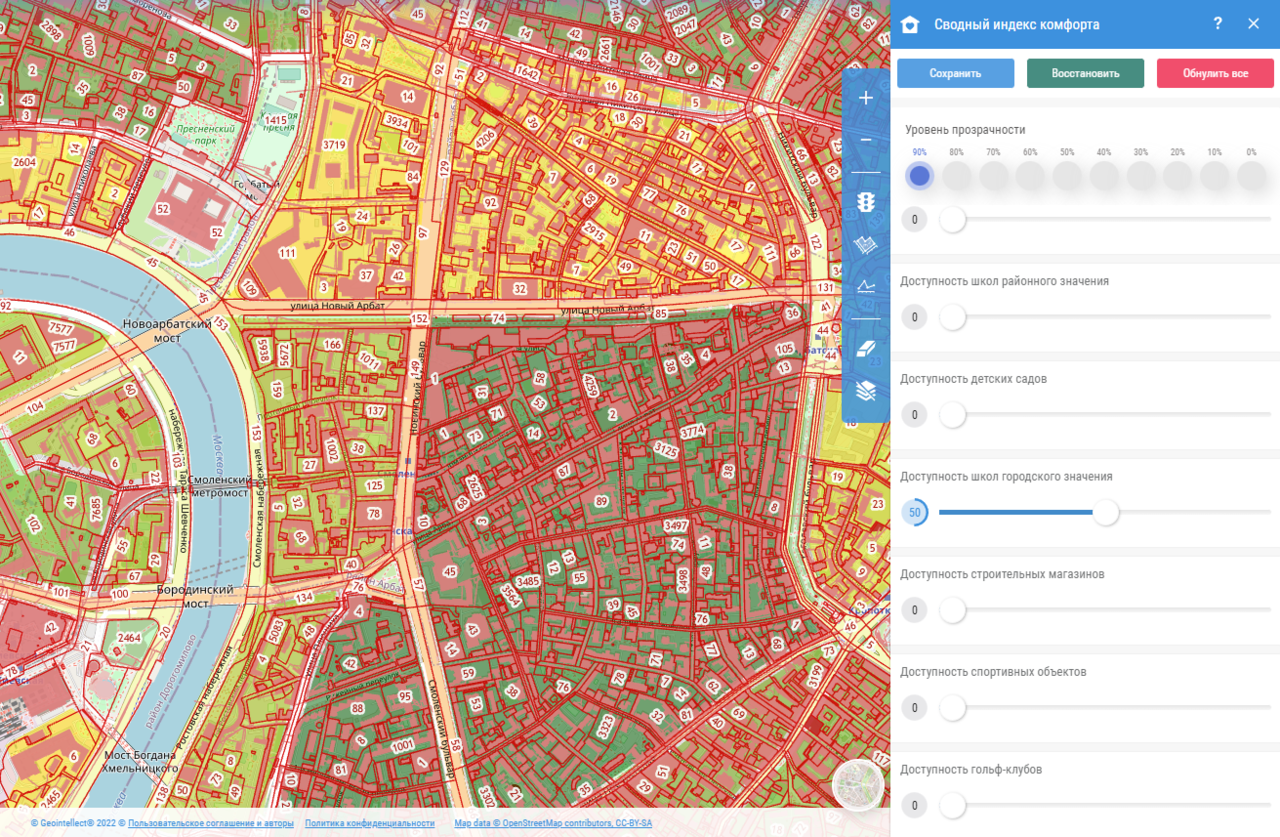Click the Доступность школ городского значения slider handle

click(1105, 513)
